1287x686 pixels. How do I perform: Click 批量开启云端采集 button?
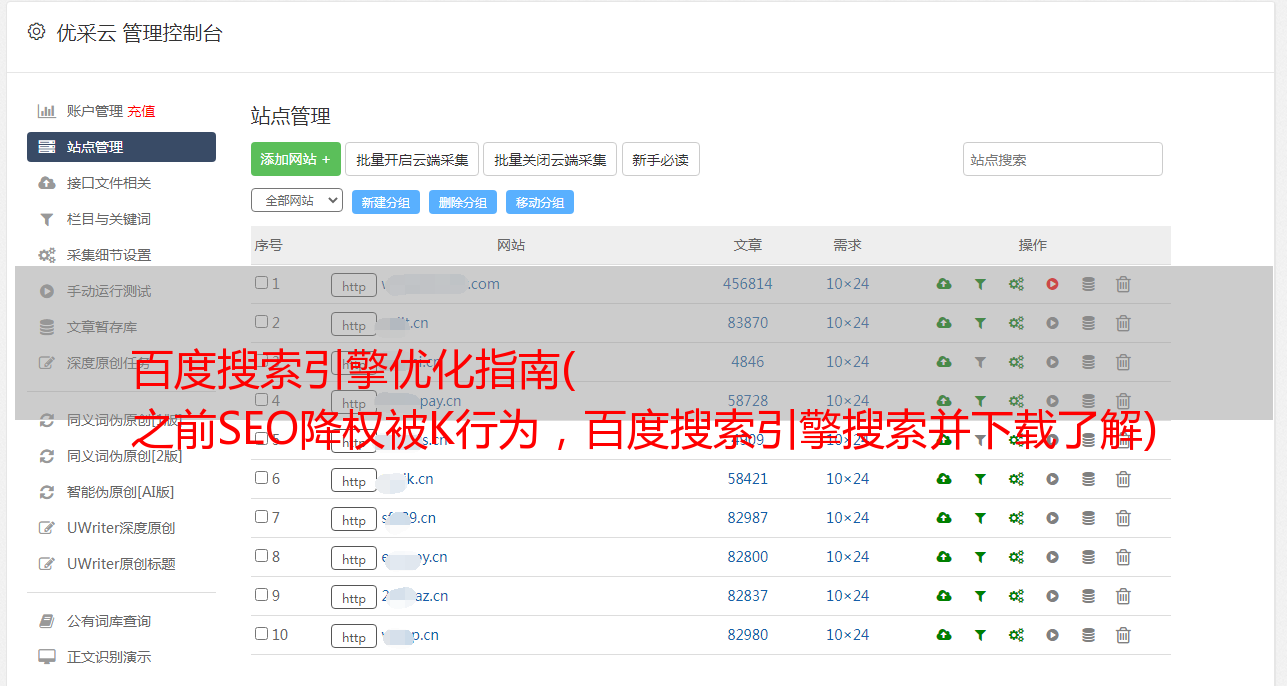pyautogui.click(x=412, y=159)
